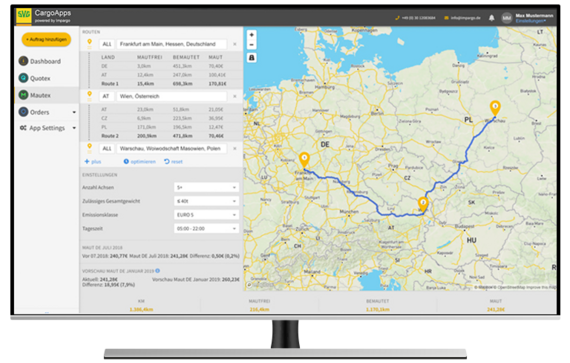The image size is (570, 363).
Task: Open the Zulässiges Gesamtgewicht dropdown
Action: (206, 201)
